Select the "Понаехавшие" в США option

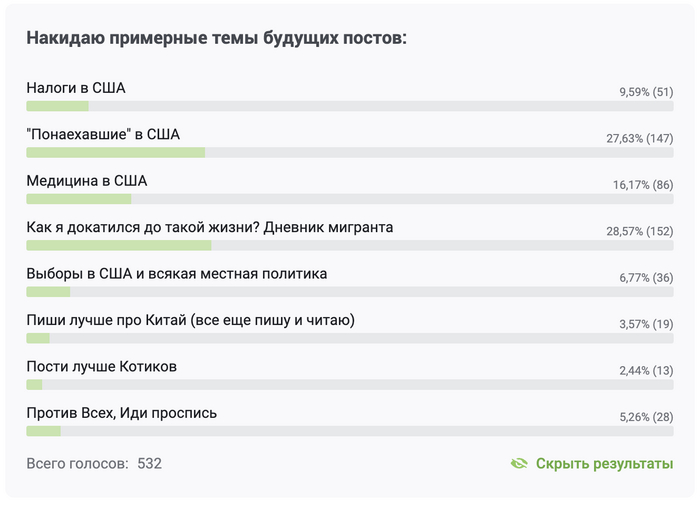coord(103,134)
